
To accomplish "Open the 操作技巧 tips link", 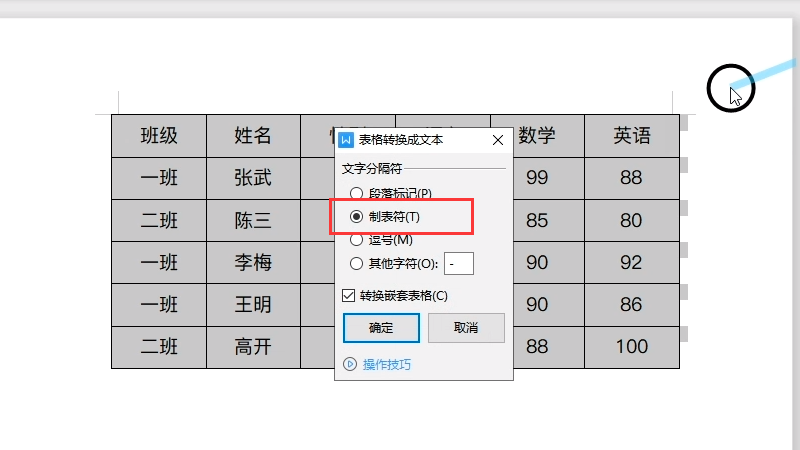I will 386,364.
